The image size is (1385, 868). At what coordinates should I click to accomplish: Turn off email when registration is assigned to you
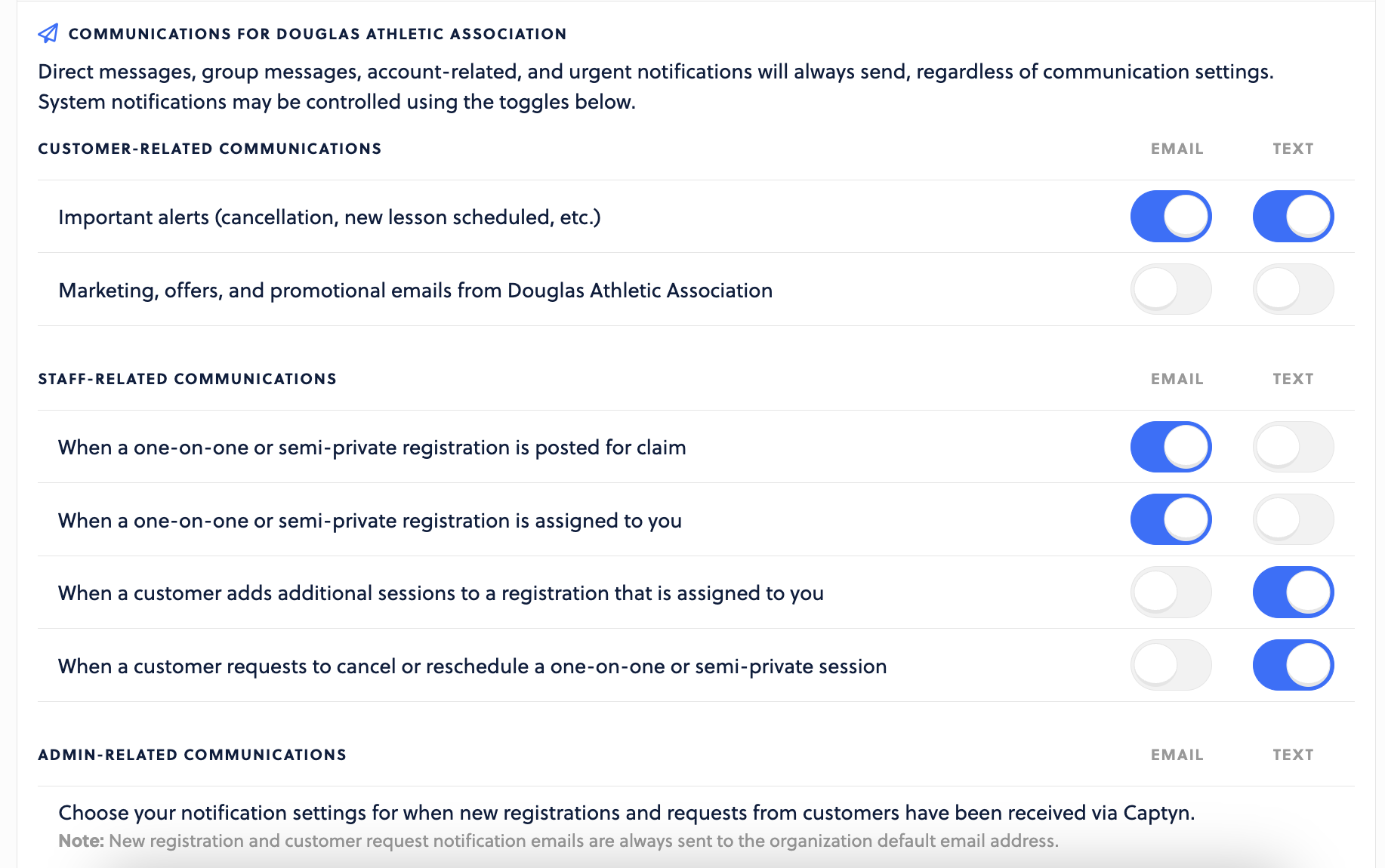pos(1171,519)
